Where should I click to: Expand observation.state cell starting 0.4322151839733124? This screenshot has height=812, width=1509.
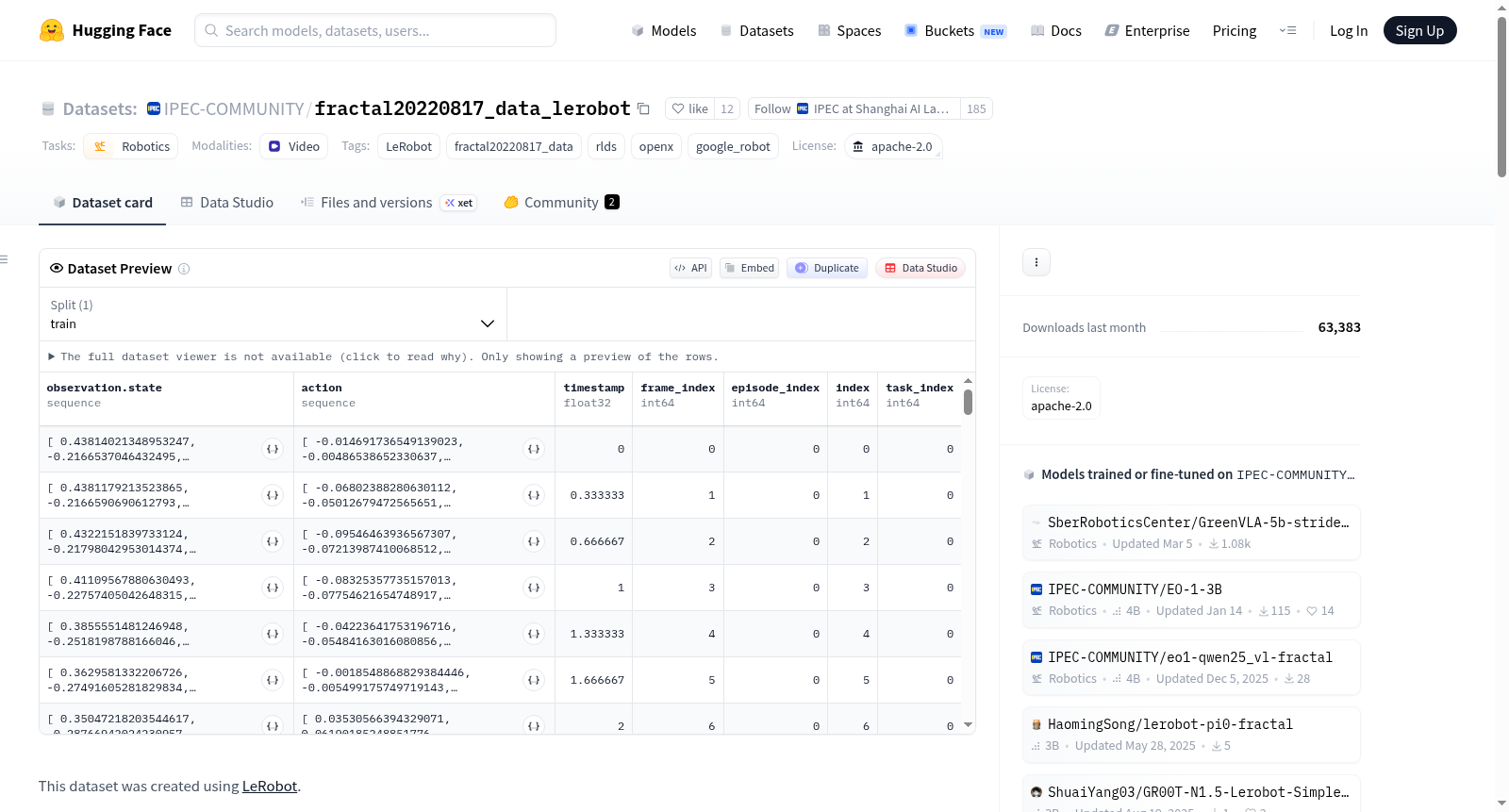pos(273,541)
